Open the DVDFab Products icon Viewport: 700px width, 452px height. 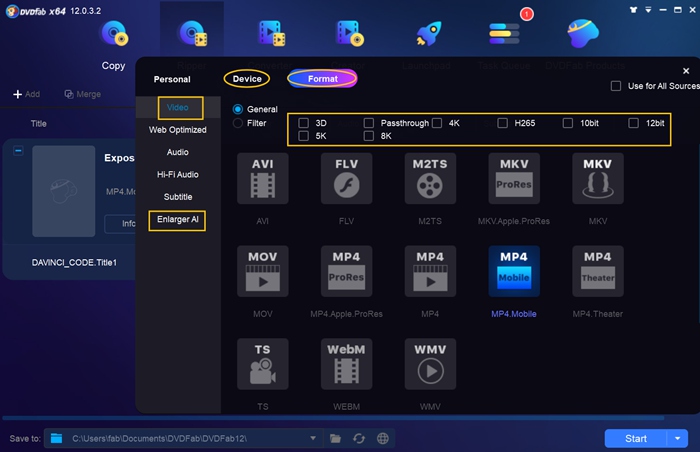[583, 33]
